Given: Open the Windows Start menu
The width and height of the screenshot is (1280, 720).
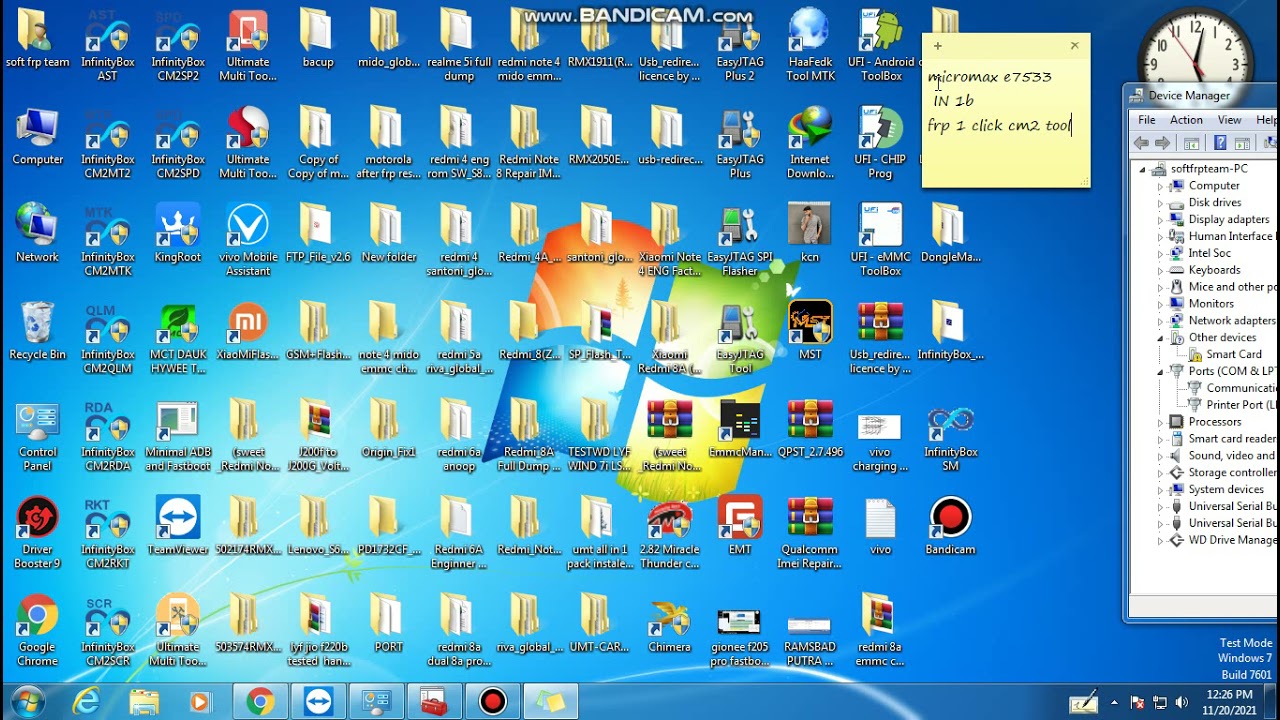Looking at the screenshot, I should pyautogui.click(x=27, y=701).
